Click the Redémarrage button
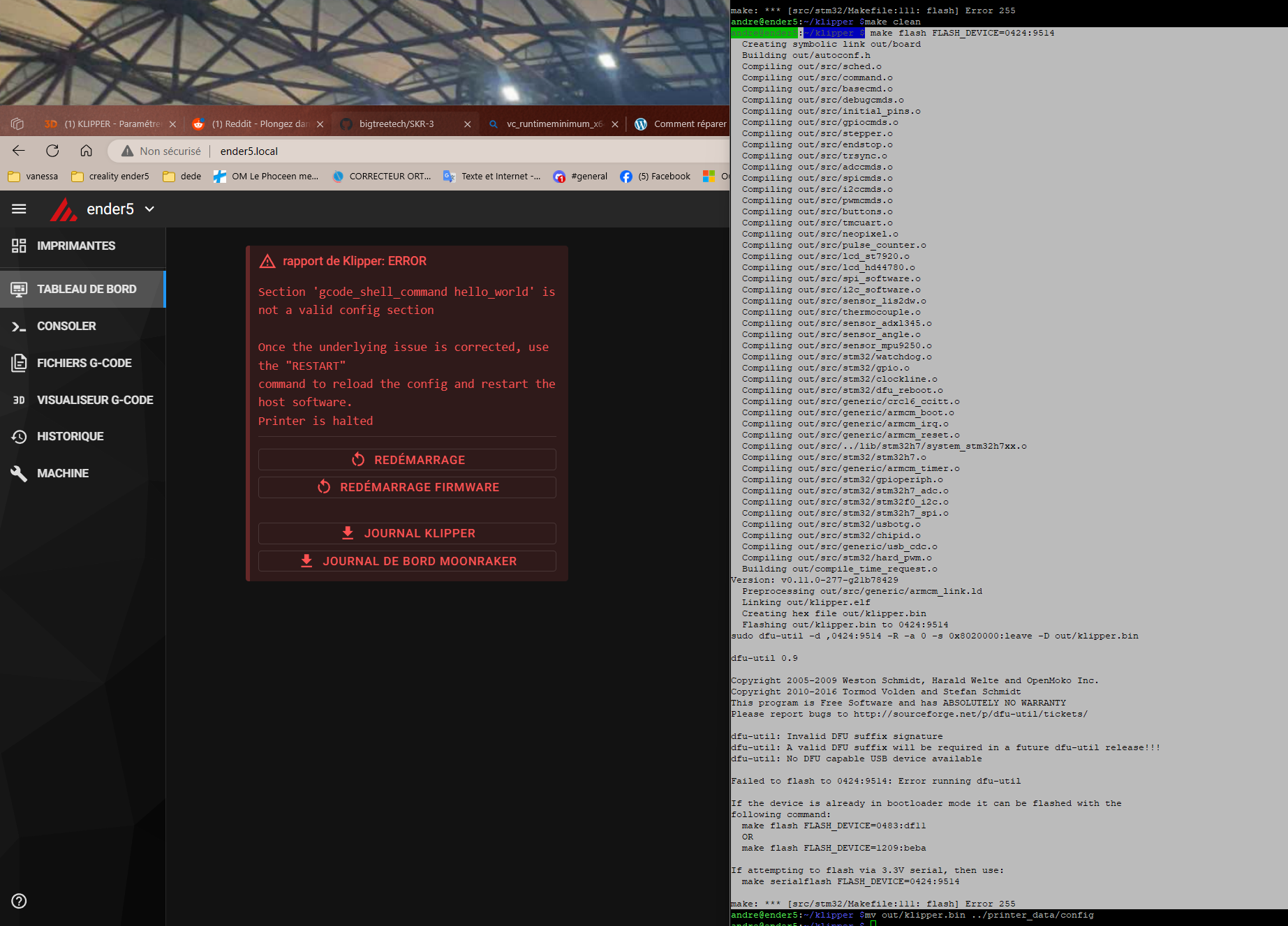Screen dimensions: 1288x926 tap(407, 460)
